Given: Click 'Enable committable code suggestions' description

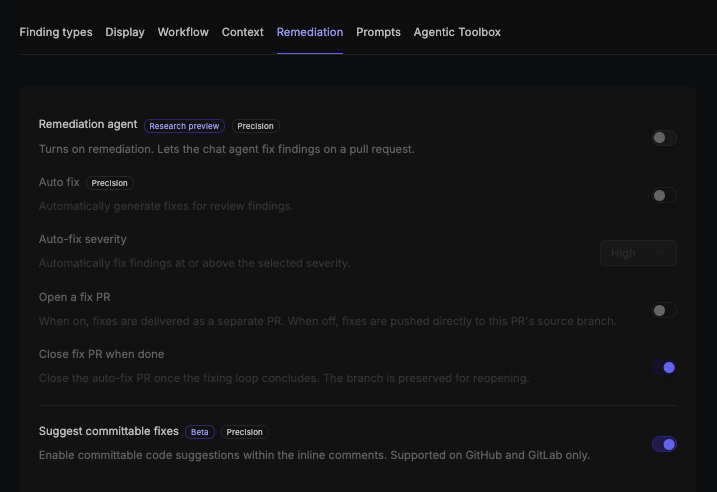Looking at the screenshot, I should [315, 455].
